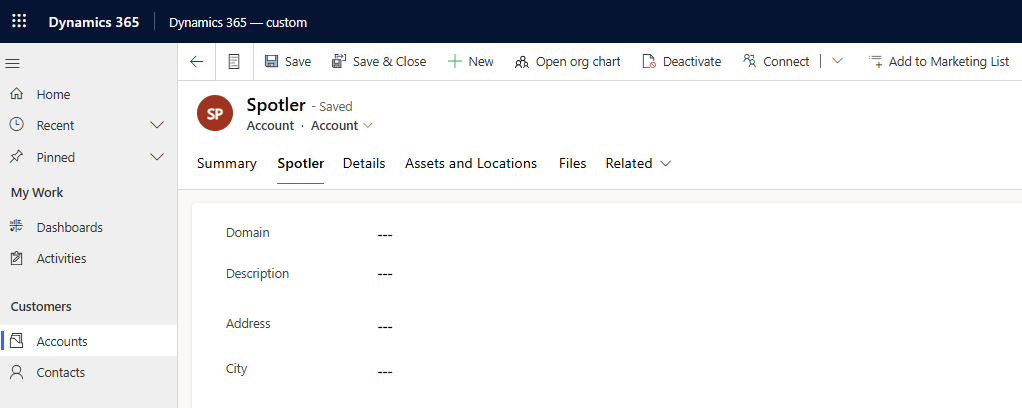1022x408 pixels.
Task: Select Add to Marketing List
Action: [939, 61]
